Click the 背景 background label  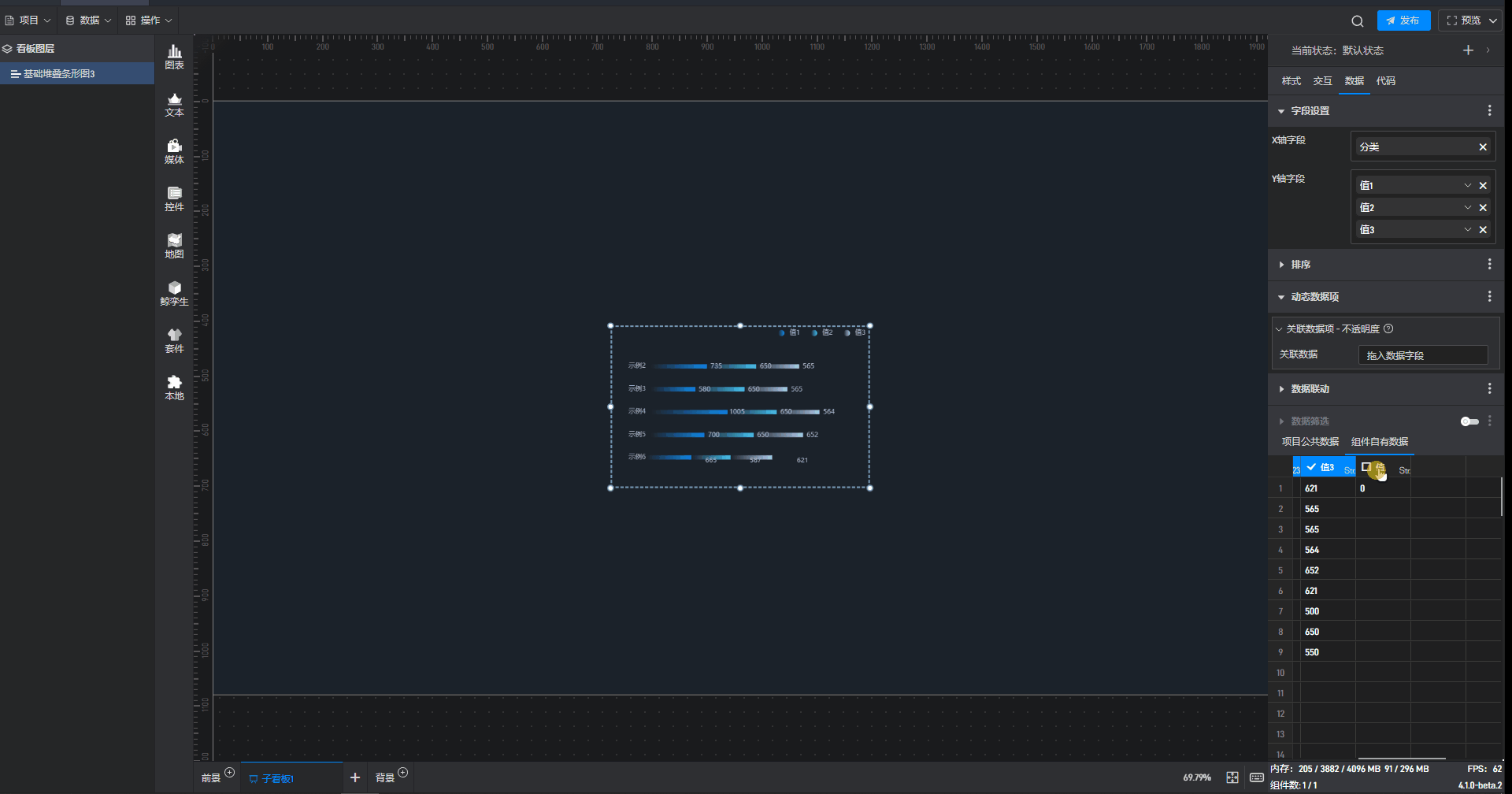[x=385, y=778]
